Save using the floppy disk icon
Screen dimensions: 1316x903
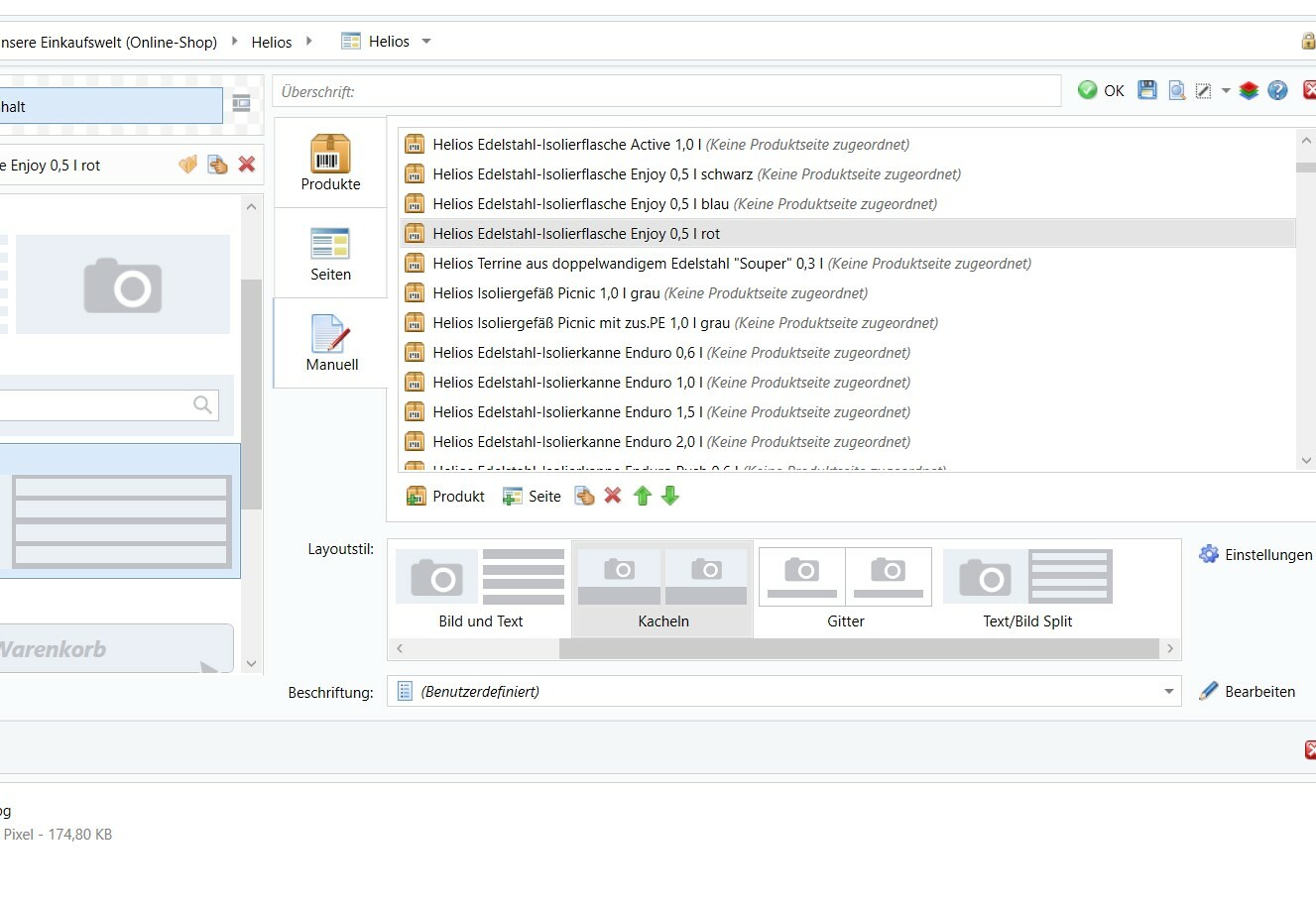coord(1147,90)
